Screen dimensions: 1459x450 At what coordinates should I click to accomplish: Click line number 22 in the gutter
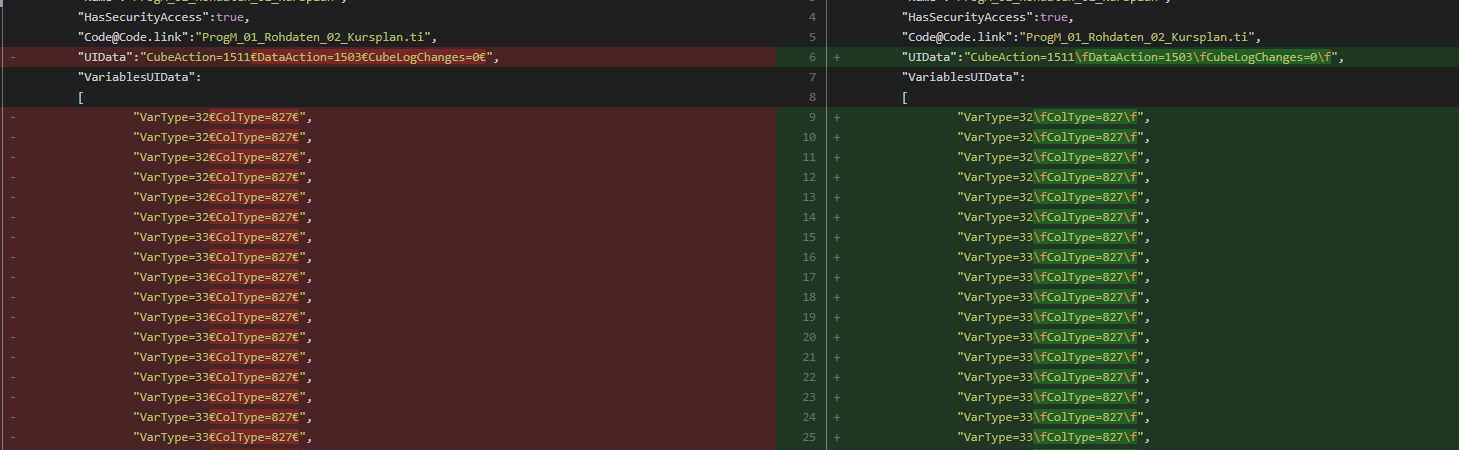pos(809,377)
